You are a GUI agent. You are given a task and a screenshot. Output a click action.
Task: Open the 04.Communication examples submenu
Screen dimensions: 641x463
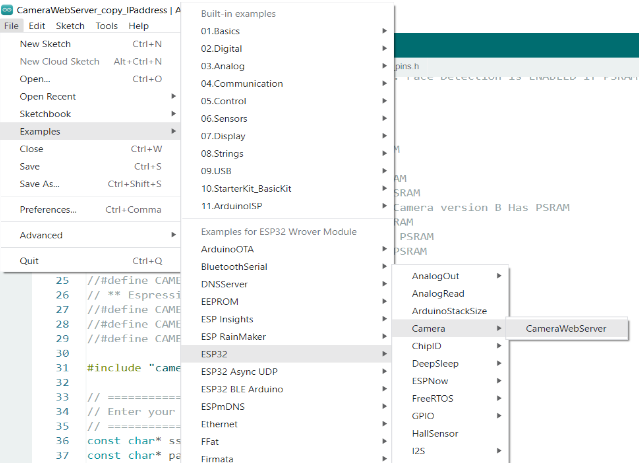(x=241, y=84)
